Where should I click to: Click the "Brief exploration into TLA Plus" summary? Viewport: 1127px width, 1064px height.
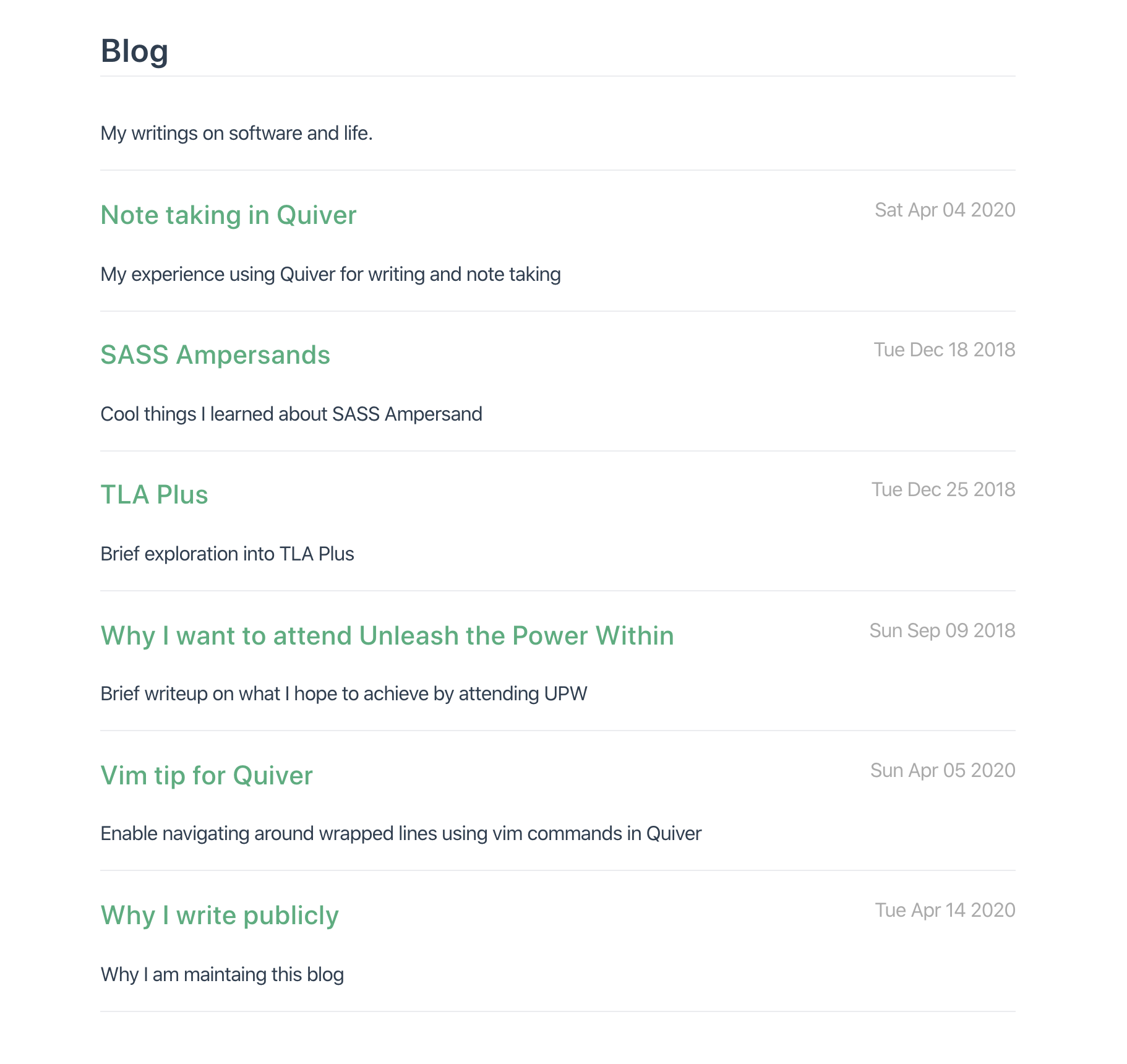point(227,554)
